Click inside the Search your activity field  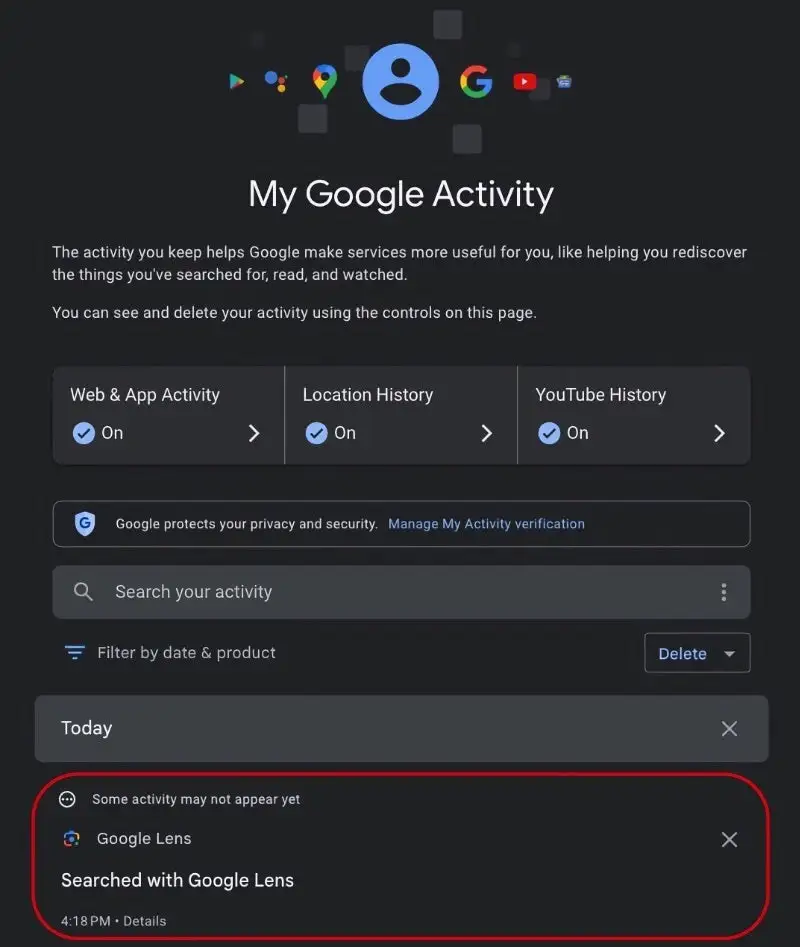(300, 592)
